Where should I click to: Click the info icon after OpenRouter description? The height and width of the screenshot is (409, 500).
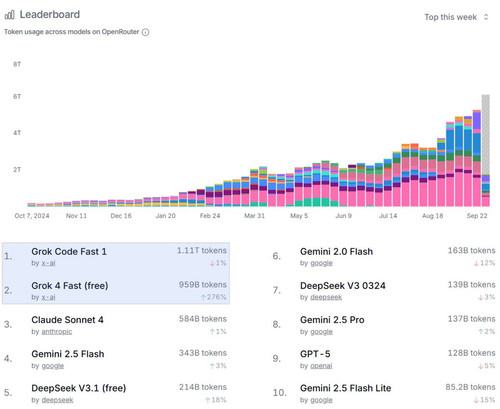pyautogui.click(x=145, y=32)
